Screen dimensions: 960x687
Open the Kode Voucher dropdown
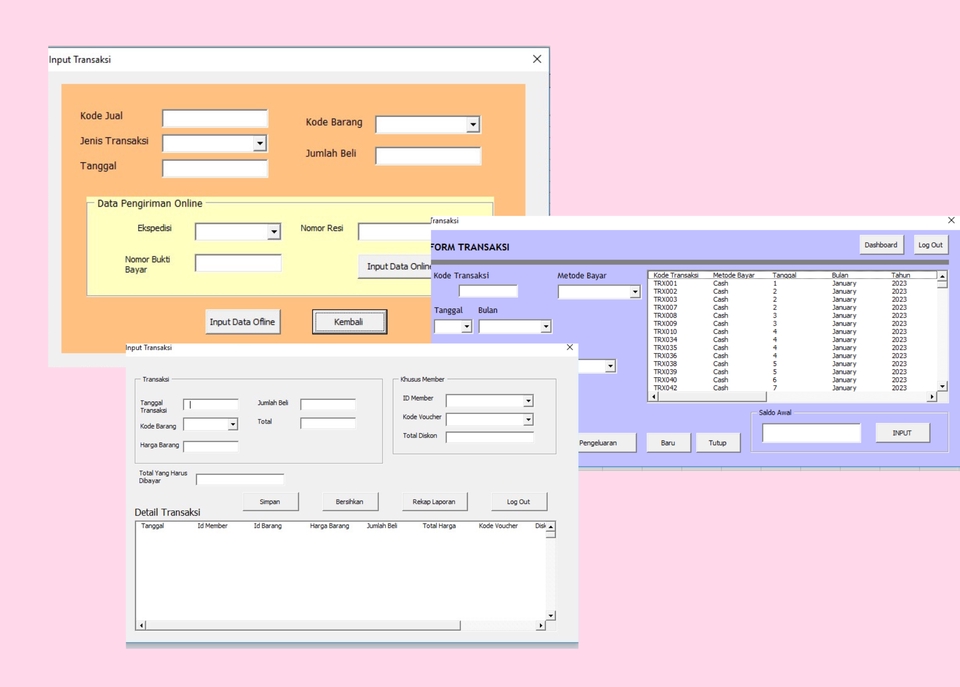[528, 419]
